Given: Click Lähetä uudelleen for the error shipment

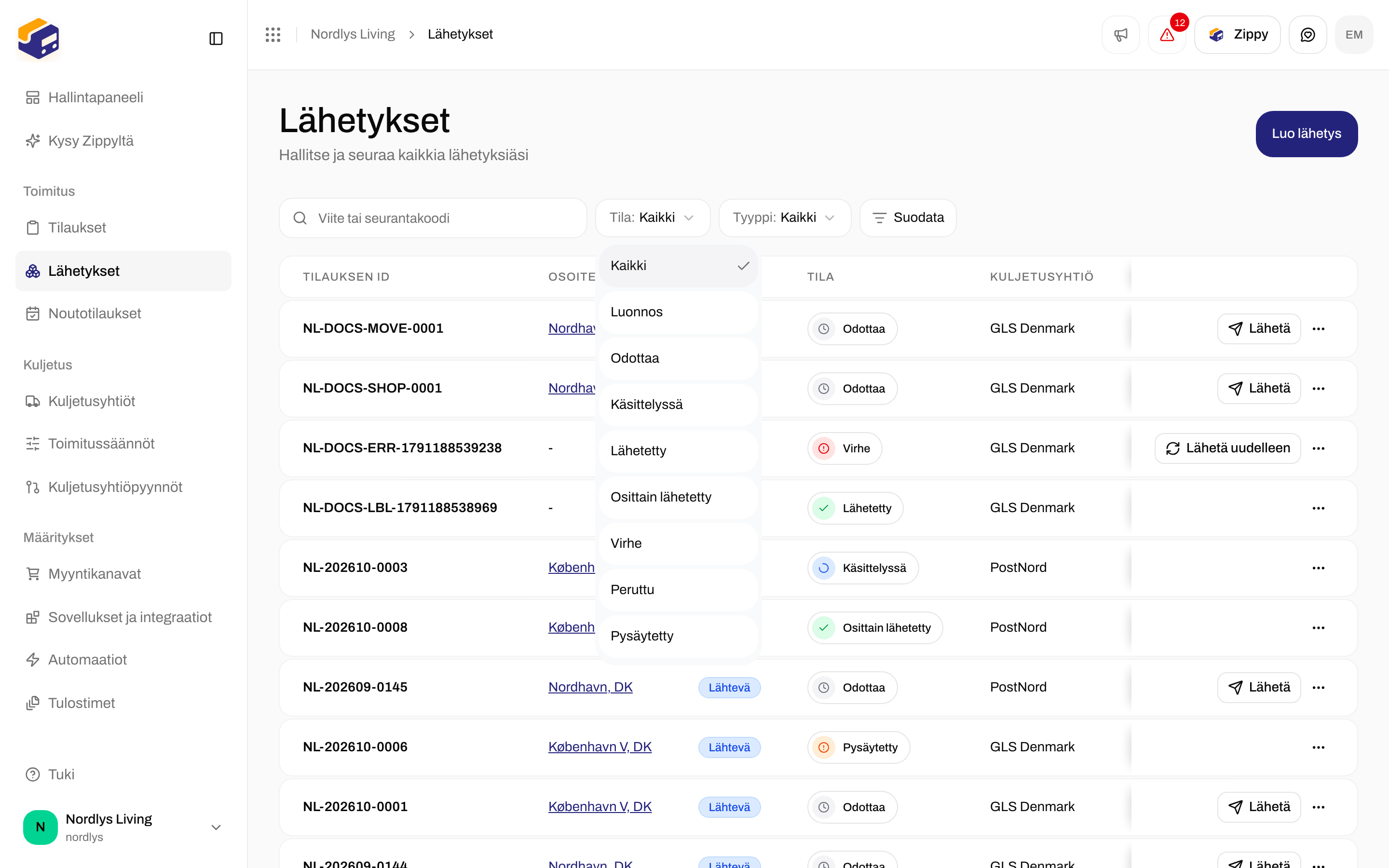Looking at the screenshot, I should [x=1228, y=448].
